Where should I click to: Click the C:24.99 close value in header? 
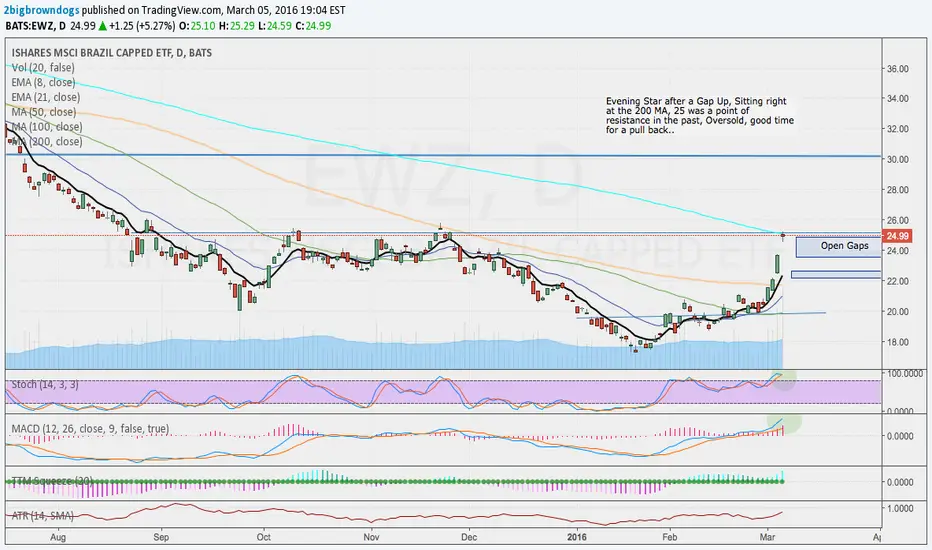click(314, 26)
